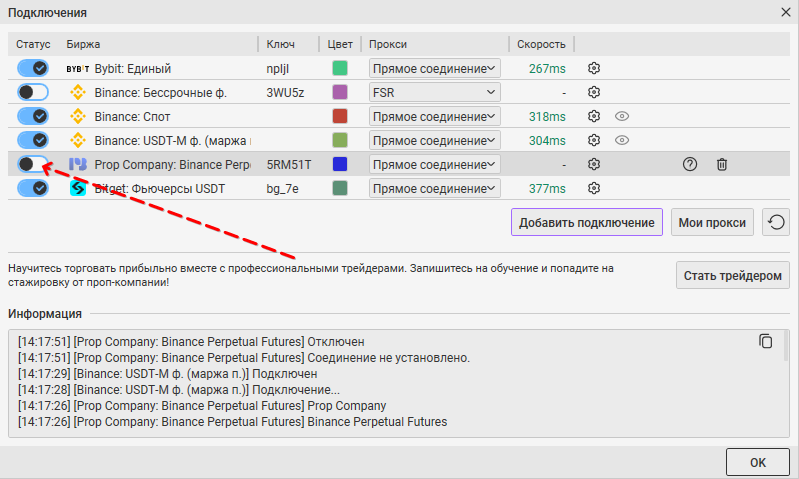Open settings gear for Binance: Бессрочные ф.
This screenshot has height=479, width=799.
594,92
